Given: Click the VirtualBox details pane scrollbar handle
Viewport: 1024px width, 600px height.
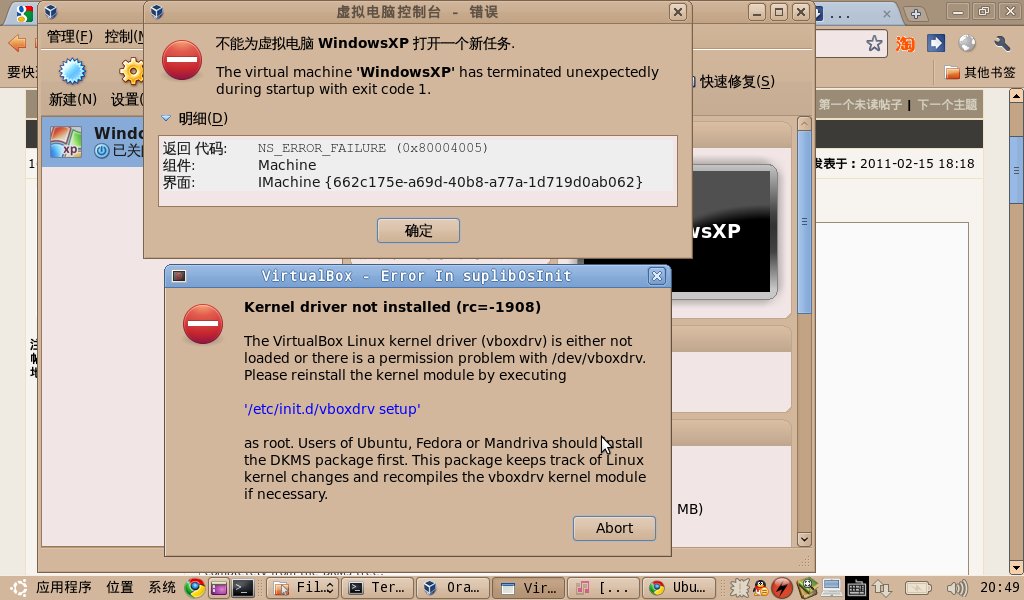Looking at the screenshot, I should point(804,222).
